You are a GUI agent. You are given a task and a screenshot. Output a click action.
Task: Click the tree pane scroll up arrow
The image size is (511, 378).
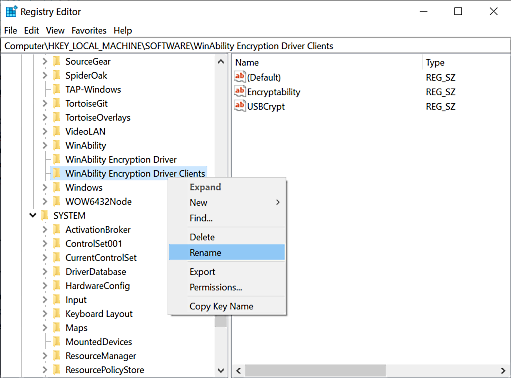point(221,62)
